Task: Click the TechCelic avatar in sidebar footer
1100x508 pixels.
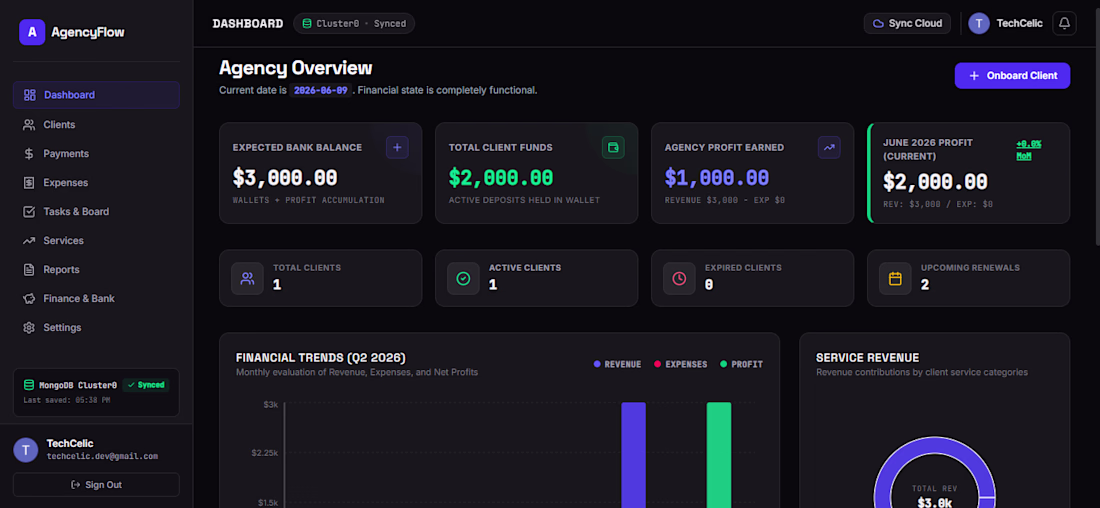Action: click(26, 450)
